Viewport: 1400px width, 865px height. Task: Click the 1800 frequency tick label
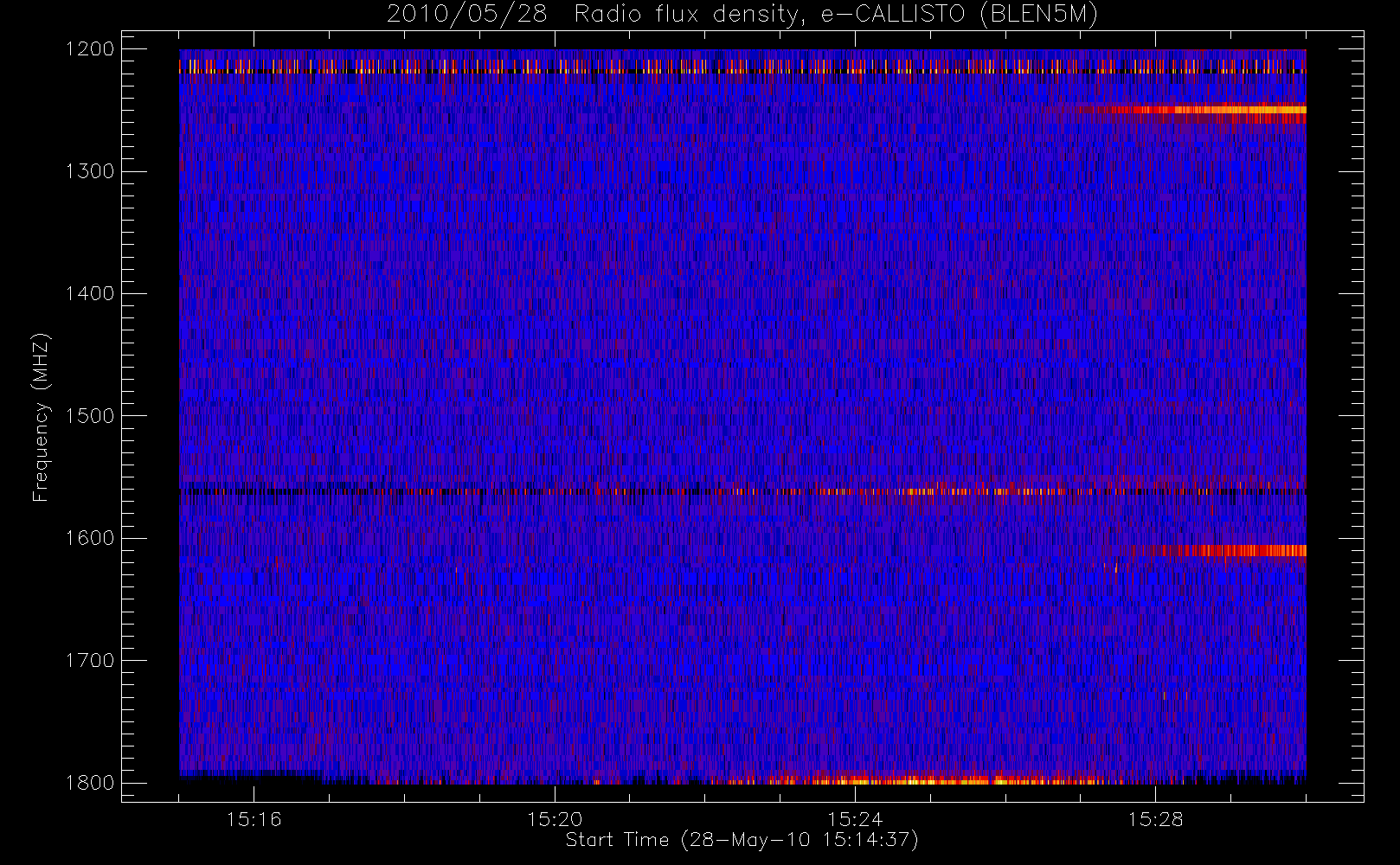click(x=90, y=782)
